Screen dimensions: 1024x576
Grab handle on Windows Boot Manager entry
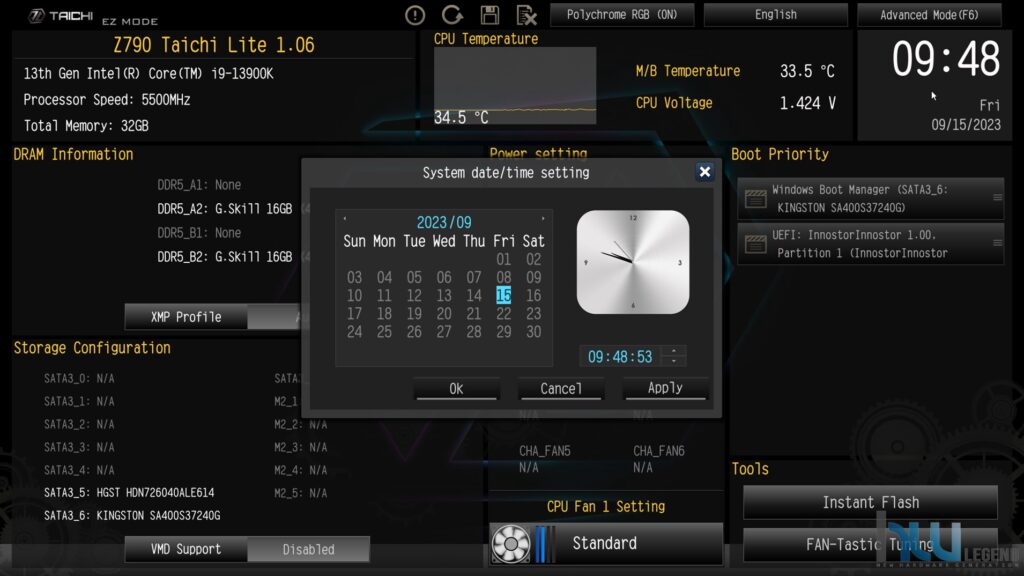click(997, 197)
